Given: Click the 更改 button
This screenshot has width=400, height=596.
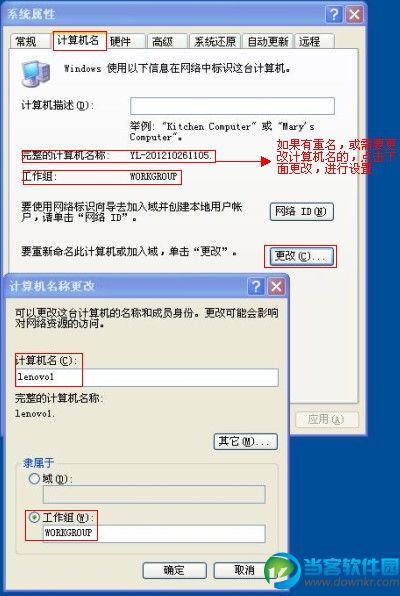Looking at the screenshot, I should point(302,257).
